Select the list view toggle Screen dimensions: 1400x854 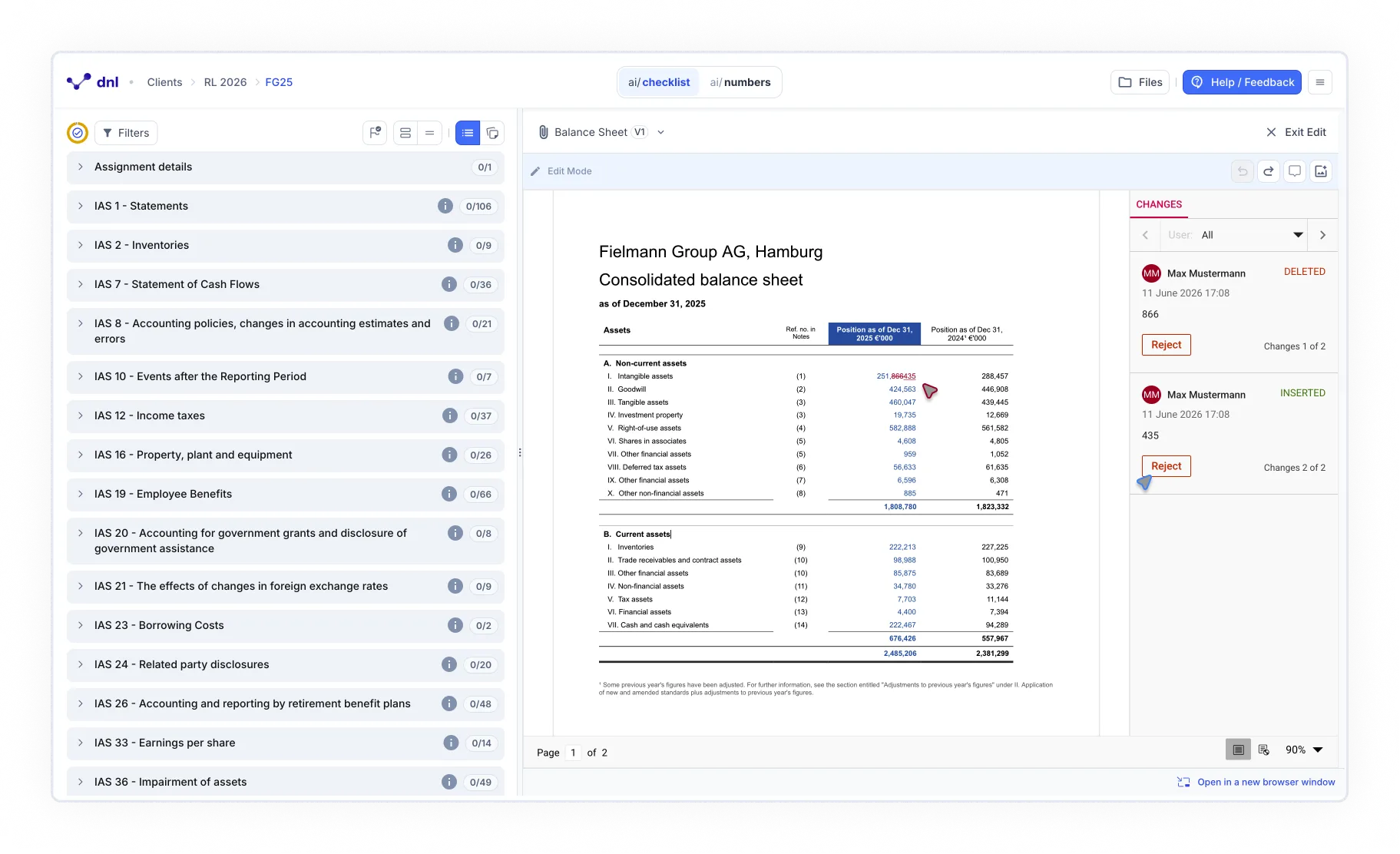coord(468,133)
